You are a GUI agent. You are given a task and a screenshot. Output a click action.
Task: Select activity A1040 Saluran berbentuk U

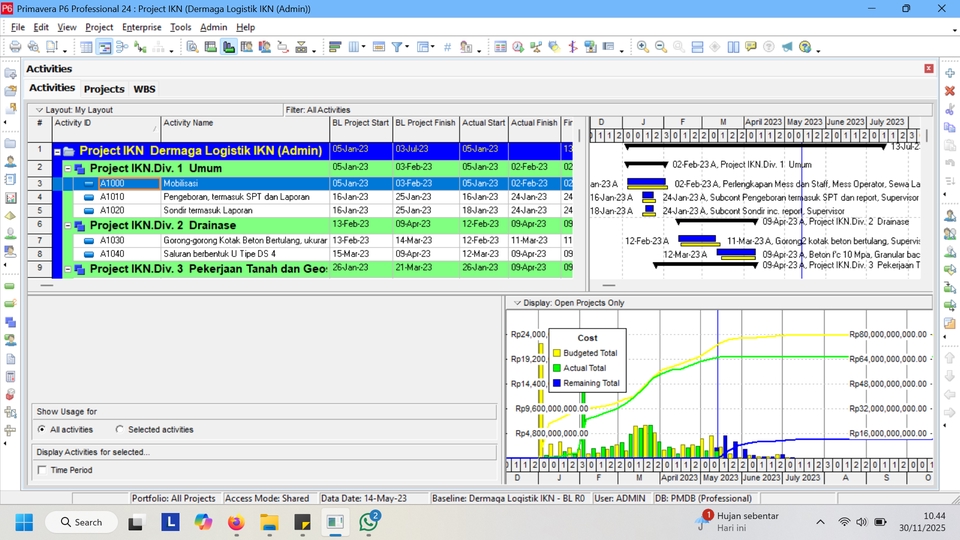point(312,254)
